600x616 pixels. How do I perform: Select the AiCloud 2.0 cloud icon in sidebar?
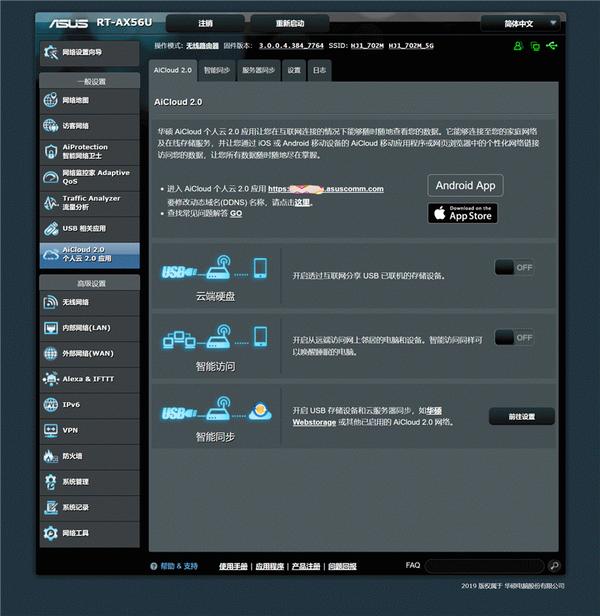point(51,255)
